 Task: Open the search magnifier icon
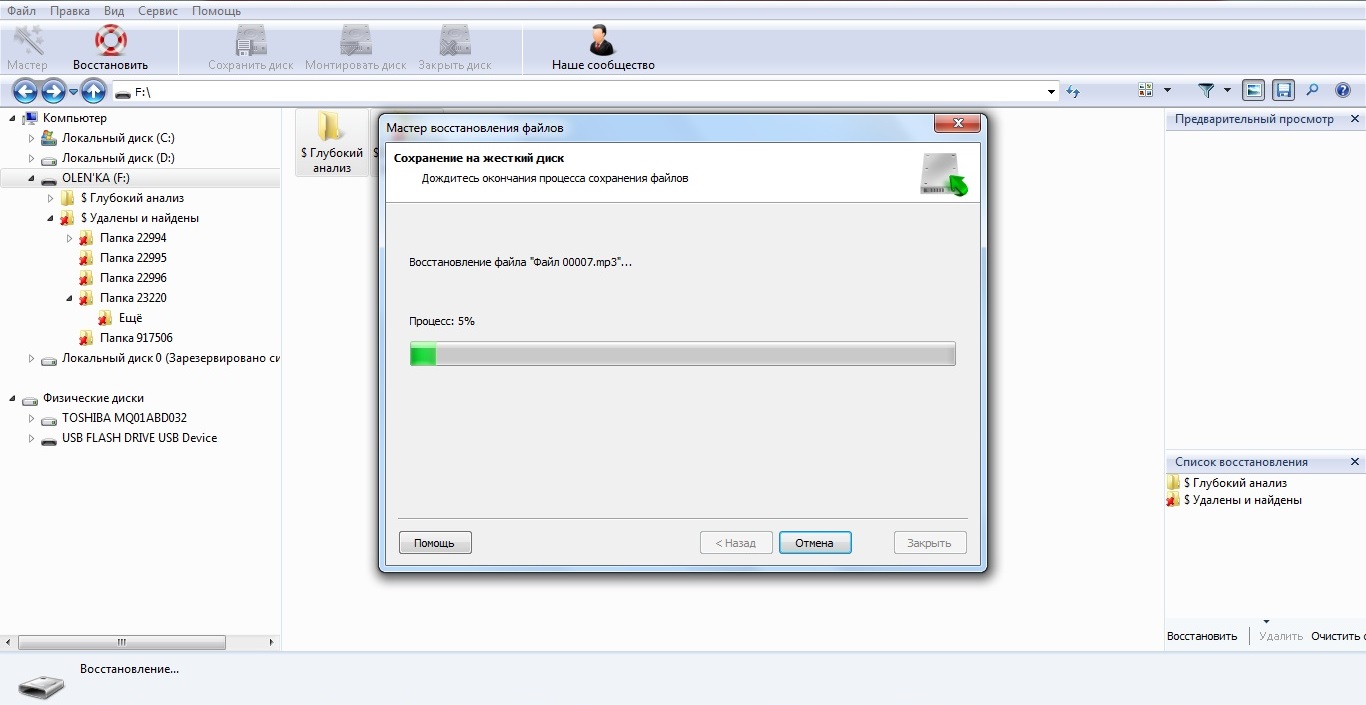1313,90
